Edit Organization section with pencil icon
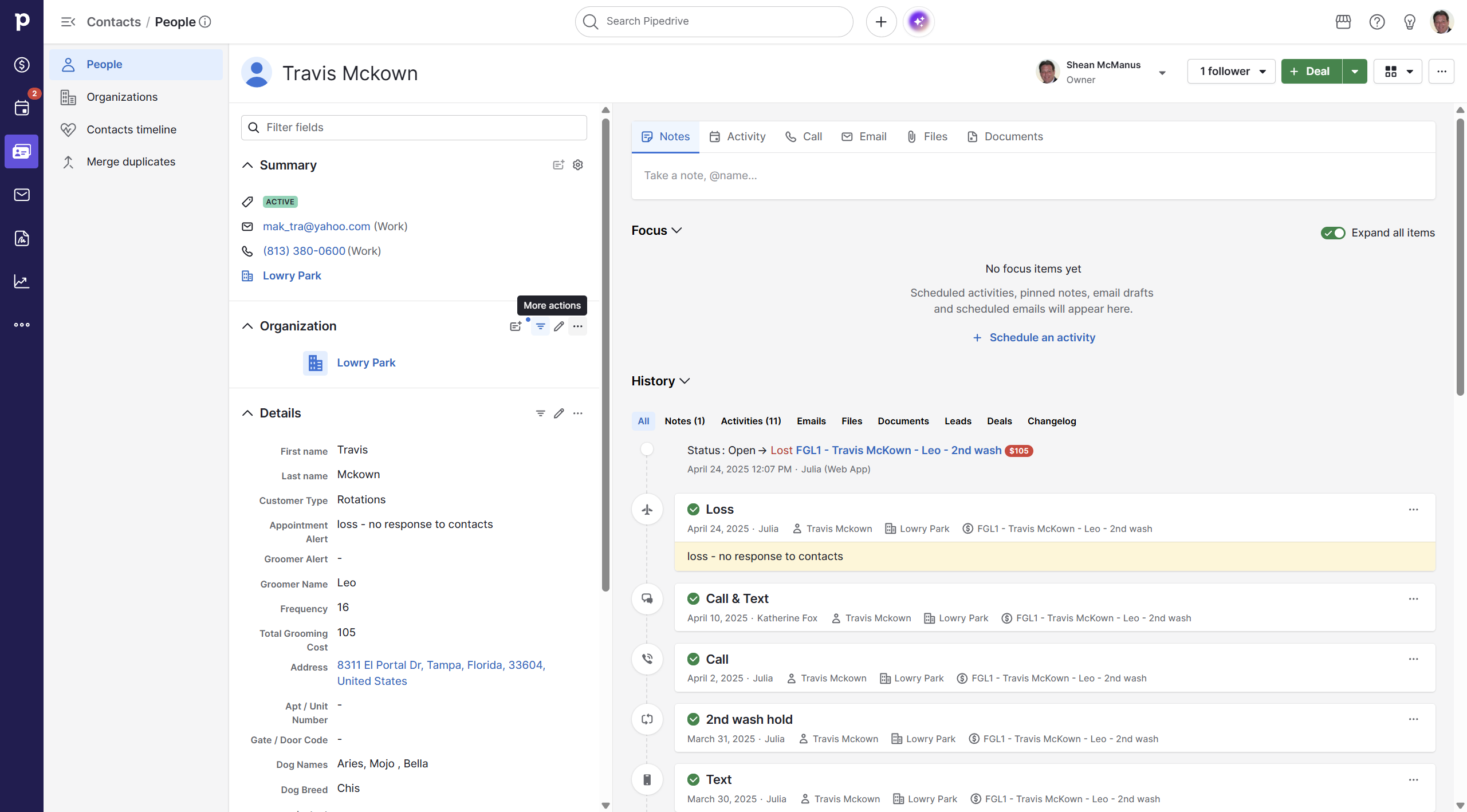 pos(559,326)
